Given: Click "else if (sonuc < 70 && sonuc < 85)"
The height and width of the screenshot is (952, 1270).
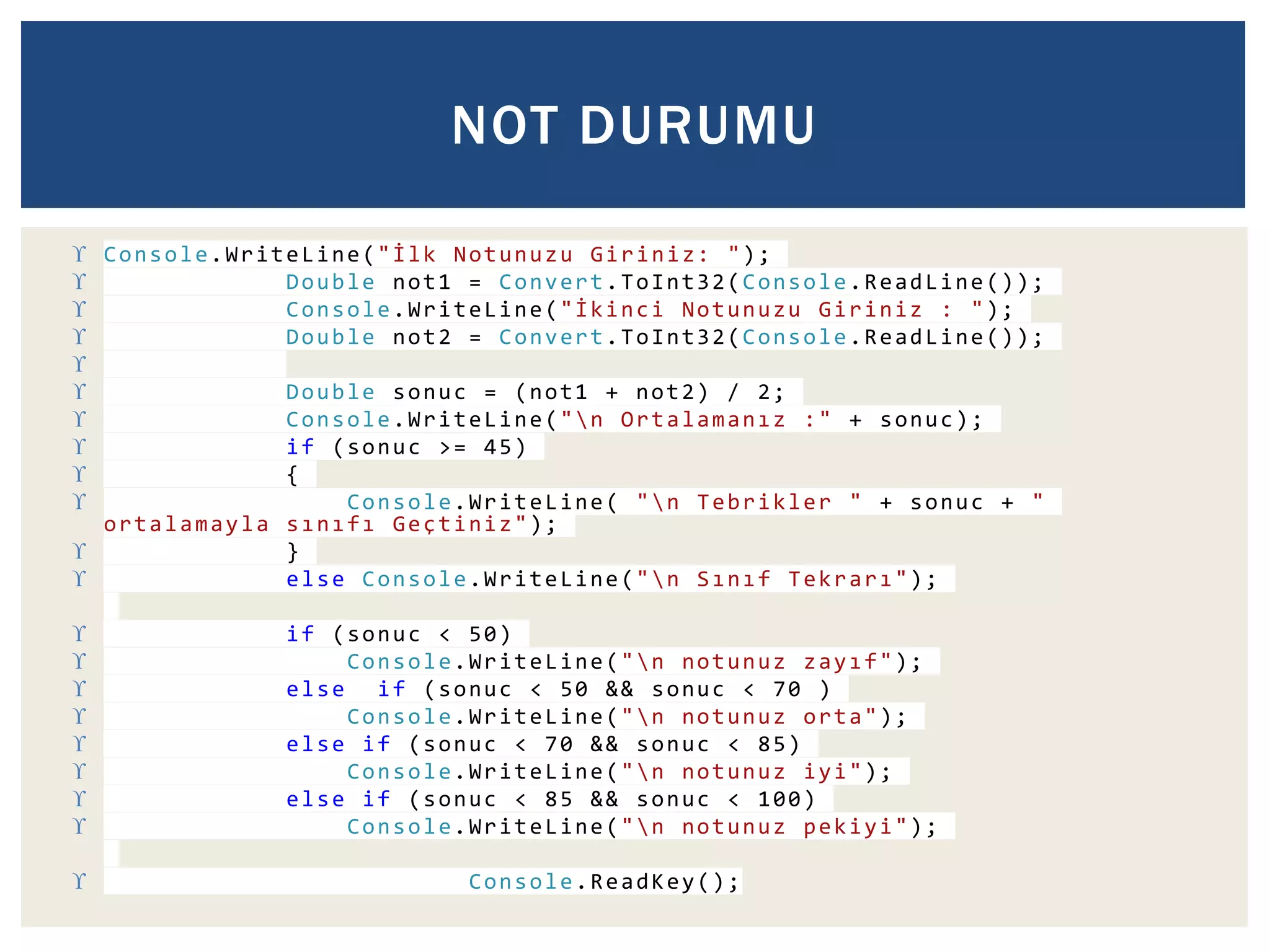Looking at the screenshot, I should pos(543,744).
